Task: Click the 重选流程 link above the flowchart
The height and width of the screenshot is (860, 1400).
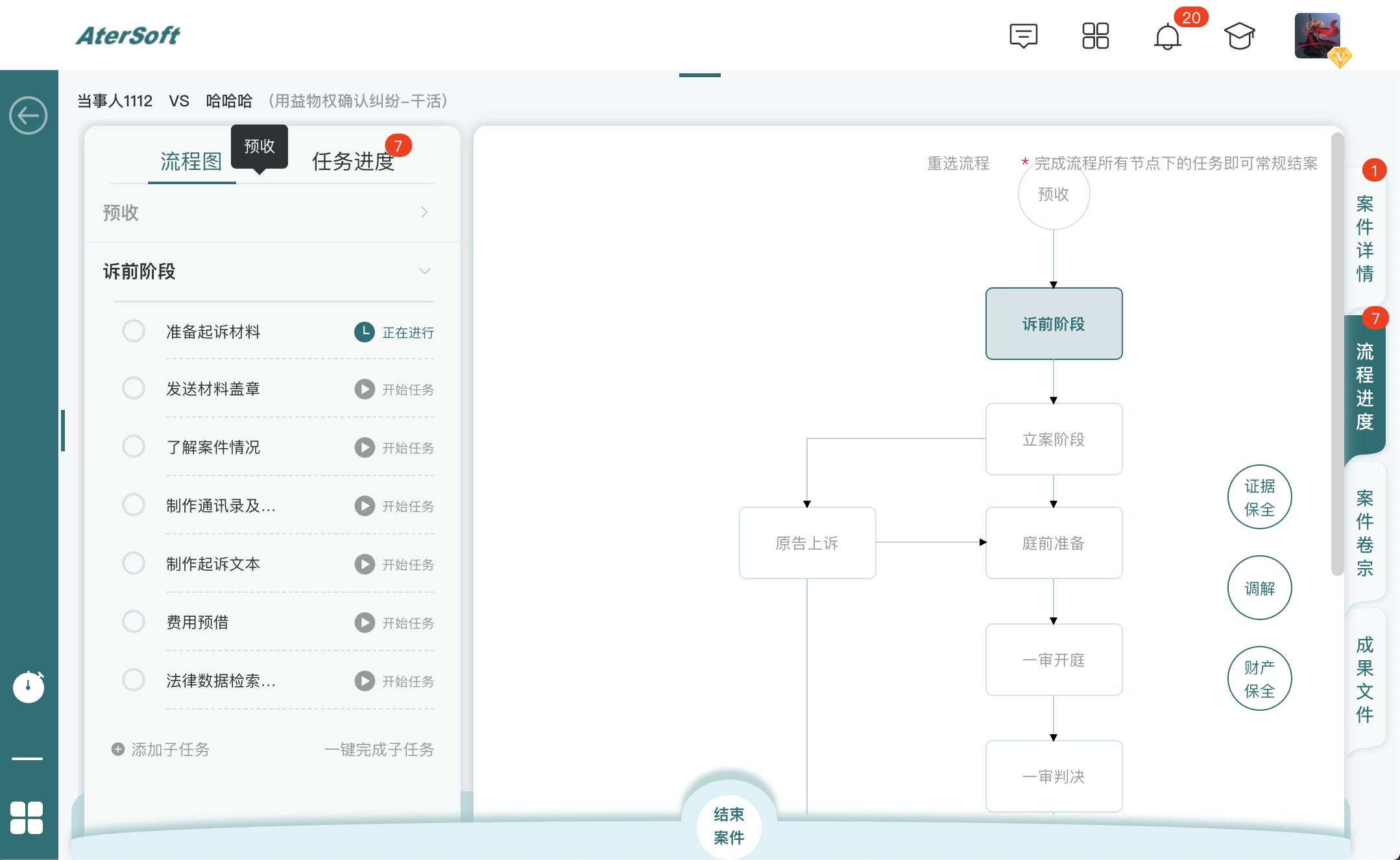Action: 958,163
